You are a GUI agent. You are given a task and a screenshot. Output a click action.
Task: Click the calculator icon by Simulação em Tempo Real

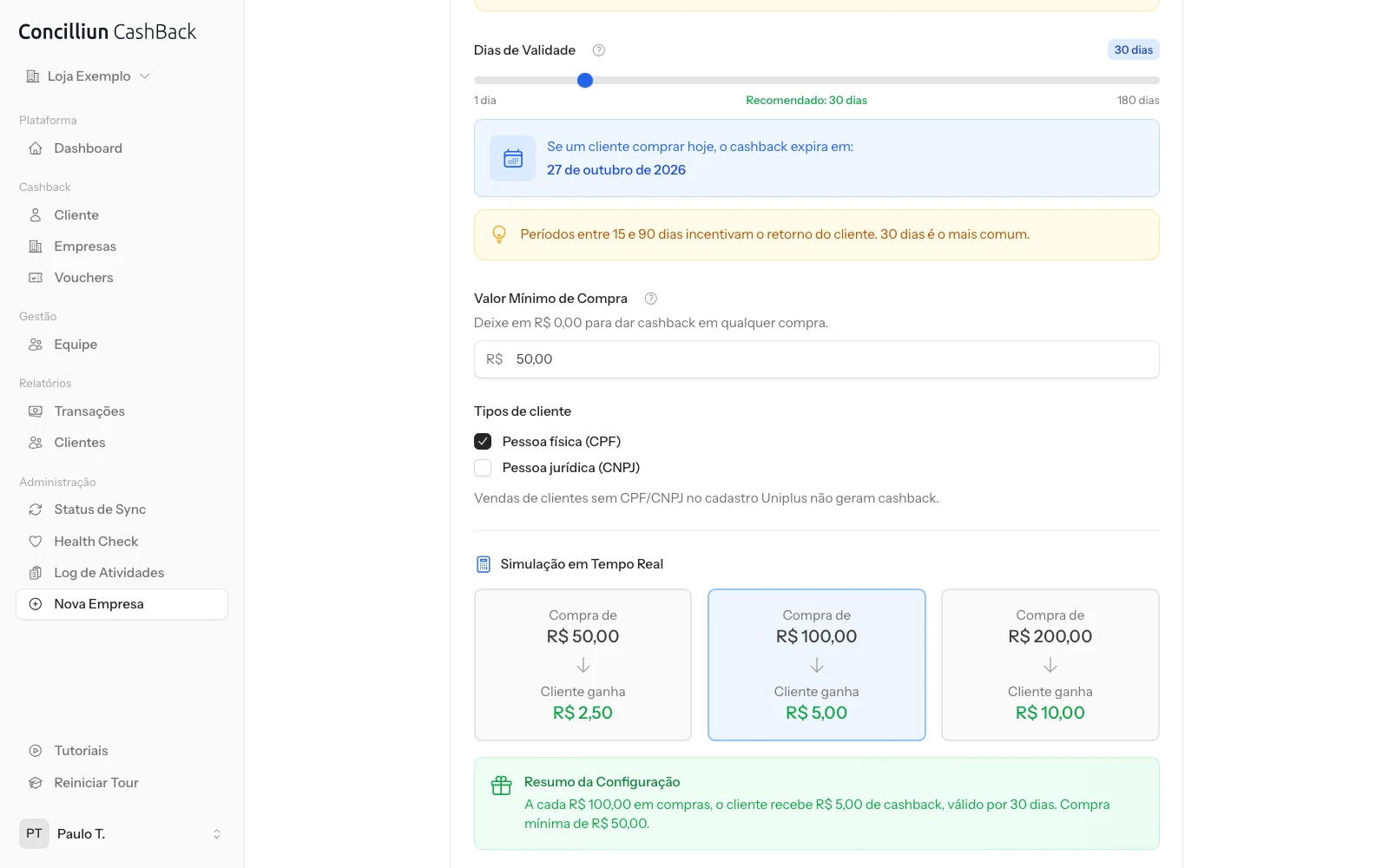[x=484, y=564]
